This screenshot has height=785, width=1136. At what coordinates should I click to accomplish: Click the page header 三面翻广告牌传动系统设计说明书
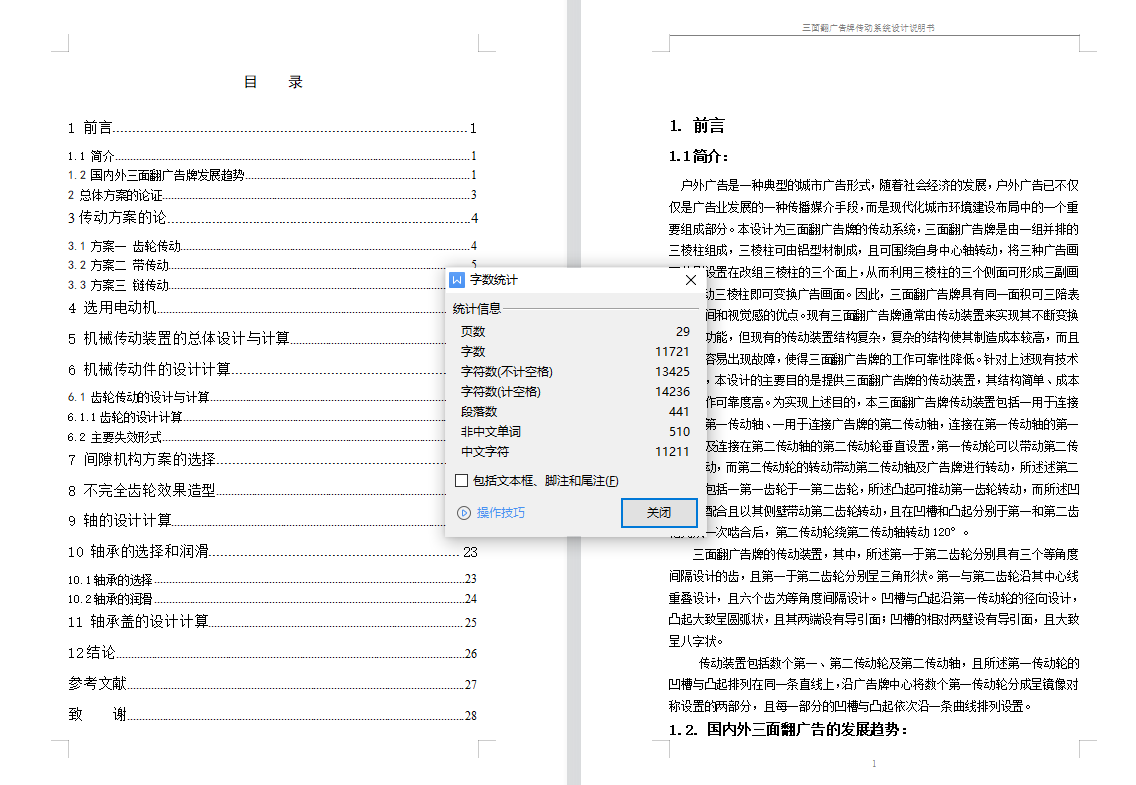(x=869, y=29)
